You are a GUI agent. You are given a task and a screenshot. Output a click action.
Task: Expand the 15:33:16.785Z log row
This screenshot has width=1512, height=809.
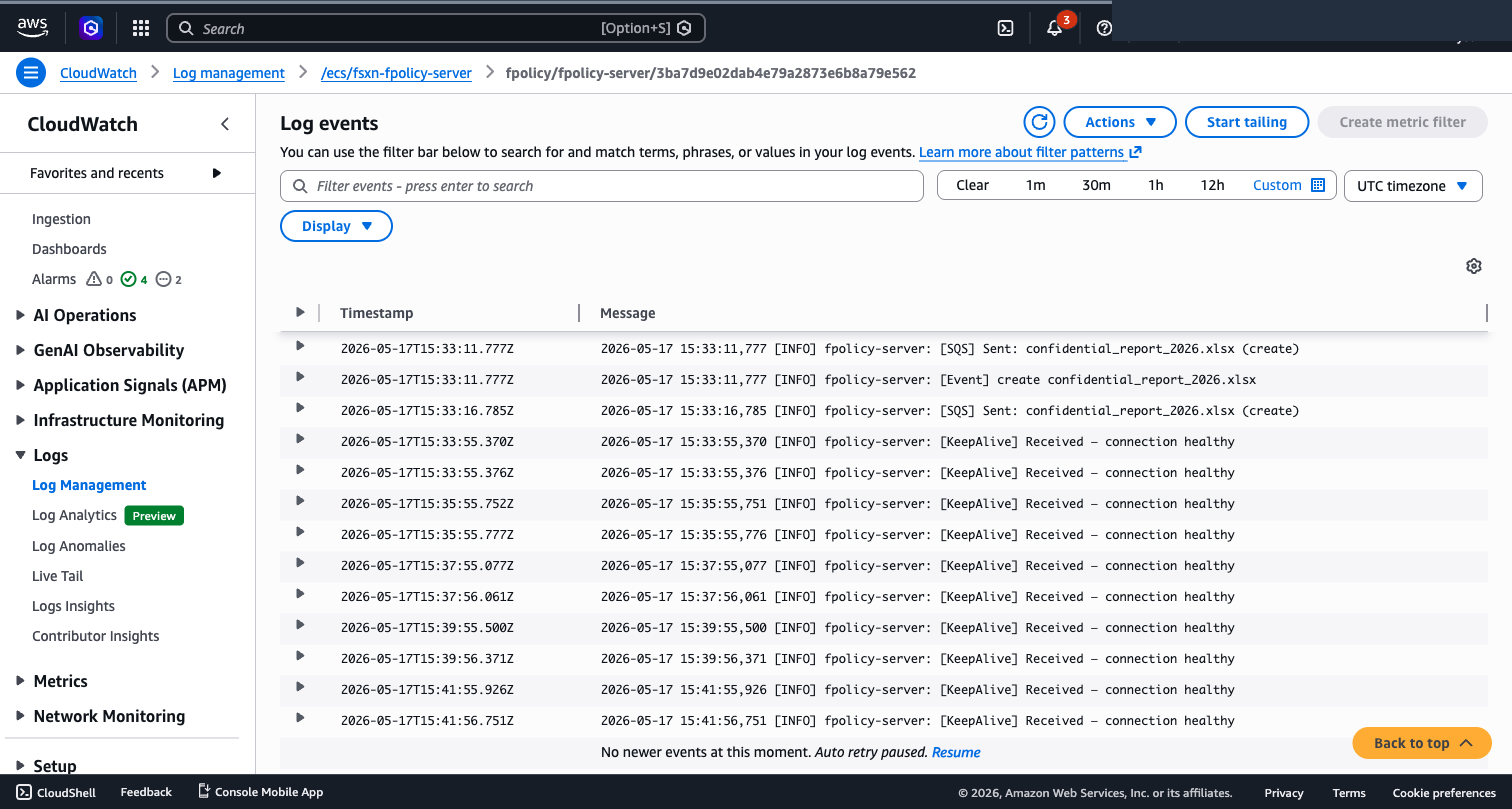click(x=300, y=408)
